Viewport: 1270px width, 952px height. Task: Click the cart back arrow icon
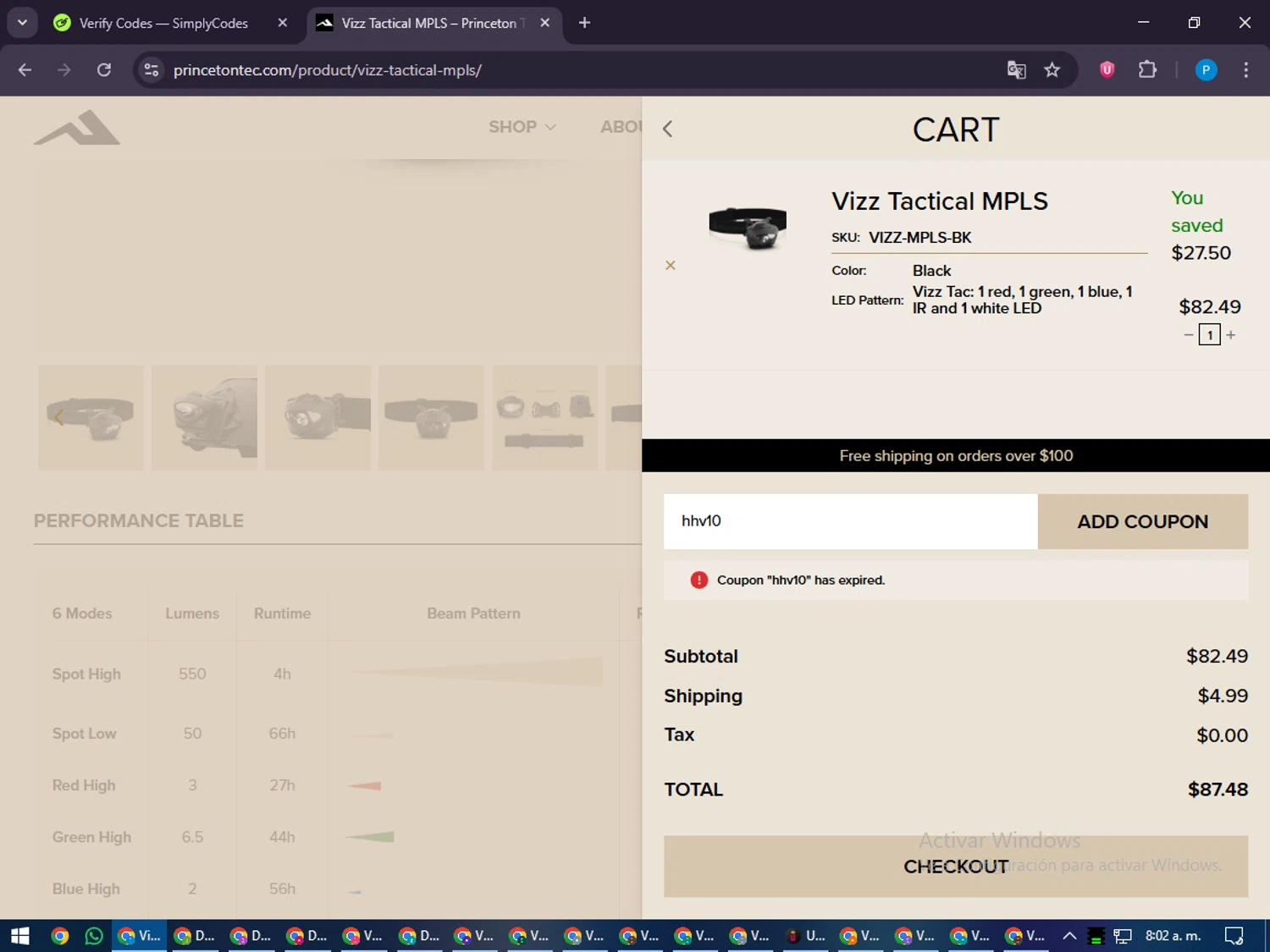coord(667,129)
